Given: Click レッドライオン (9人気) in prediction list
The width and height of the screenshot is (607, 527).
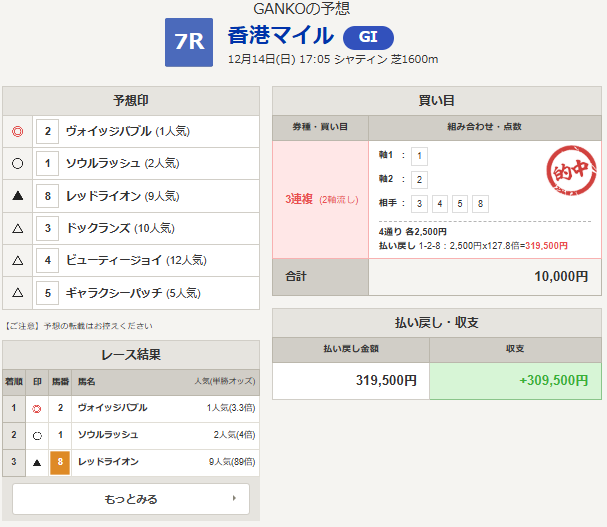Looking at the screenshot, I should (122, 196).
